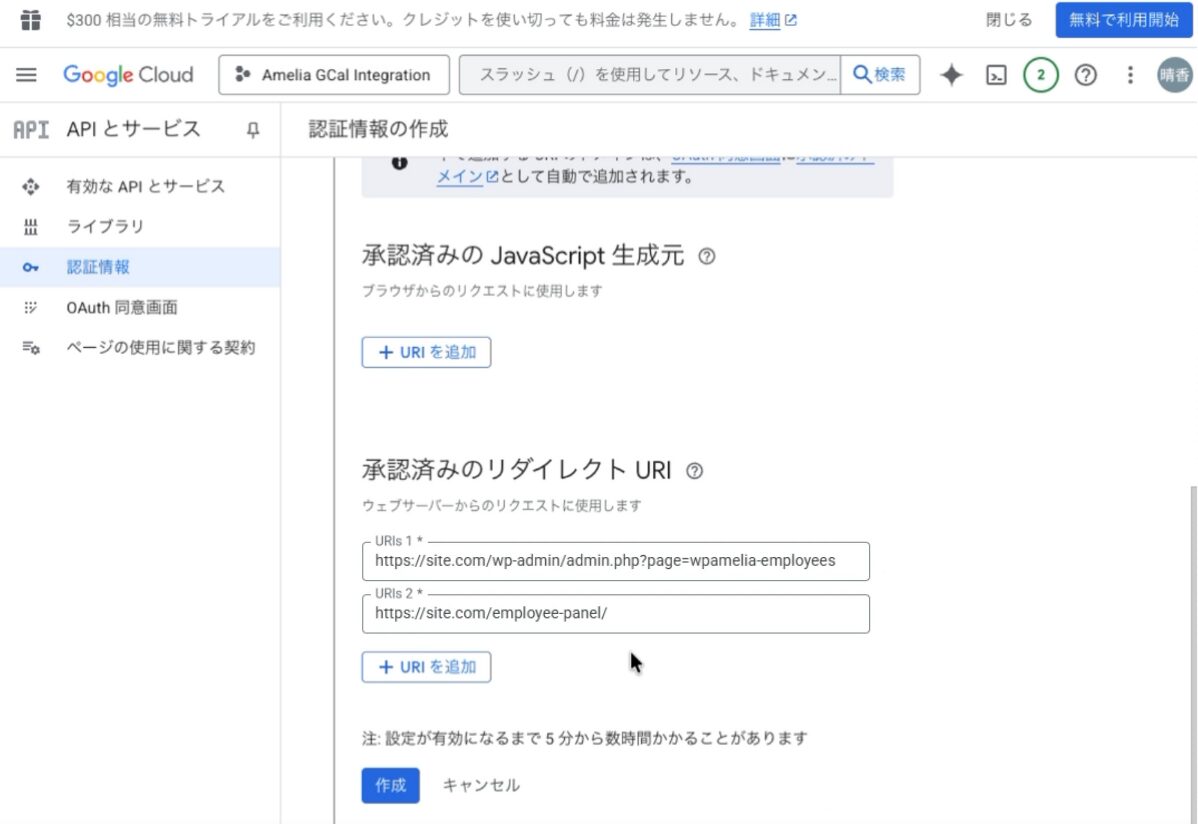Click キャンセル to discard credentials
The height and width of the screenshot is (824, 1198).
coord(481,785)
